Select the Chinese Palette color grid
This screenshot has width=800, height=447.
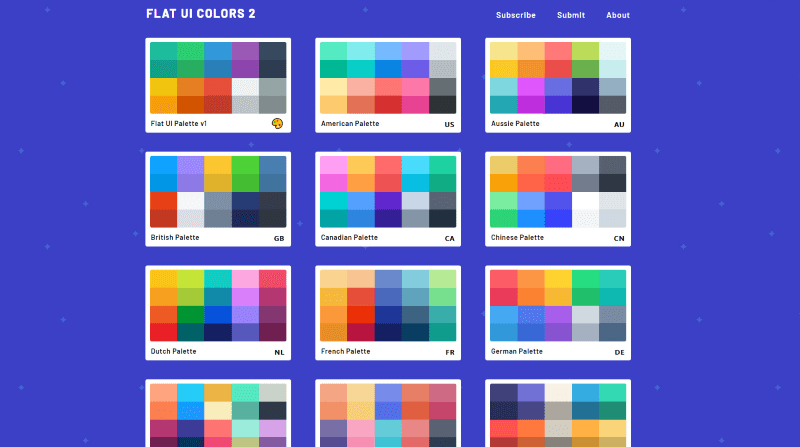point(558,191)
